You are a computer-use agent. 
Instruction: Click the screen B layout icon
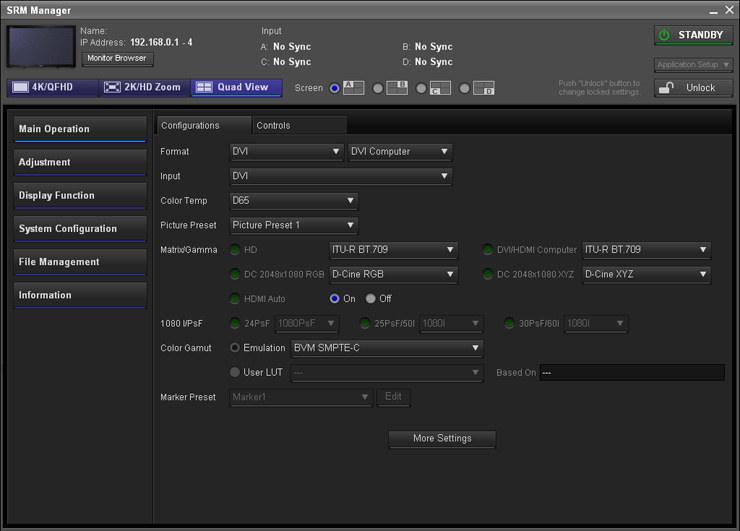click(x=396, y=88)
